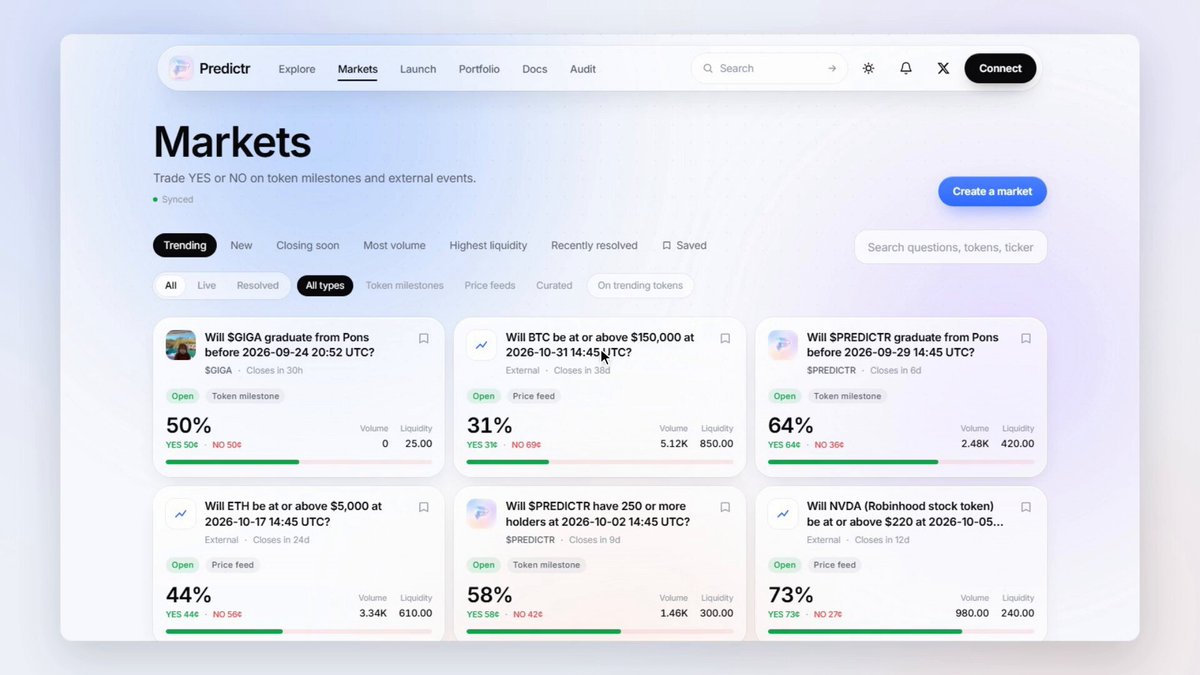Open Will BTC be at or above $150,000 title
1200x675 pixels.
[600, 345]
